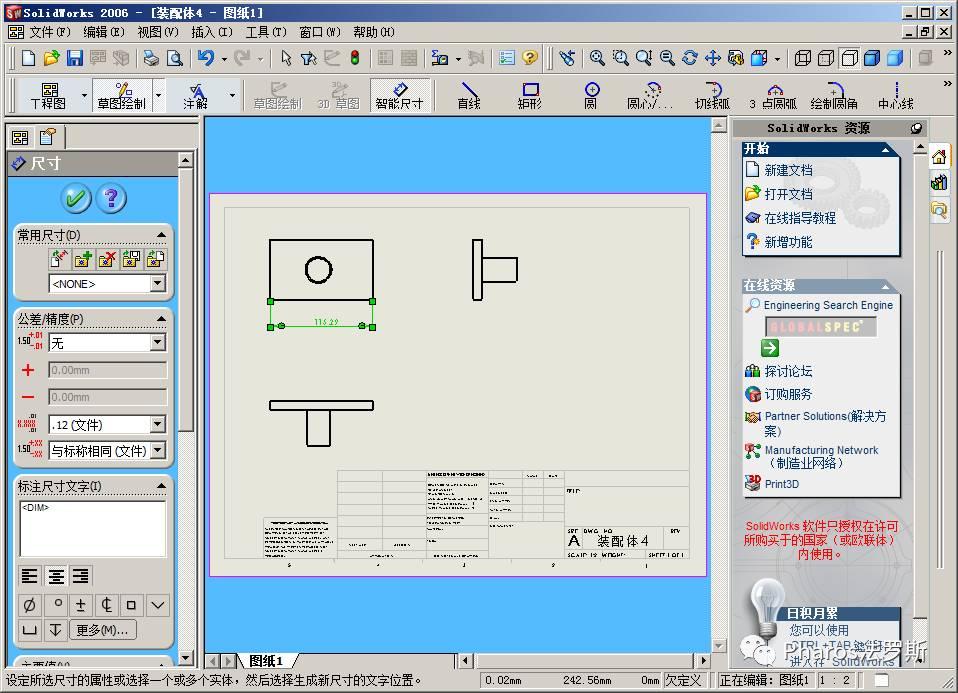
Task: Select the 圆 circle sketch tool
Action: 591,95
